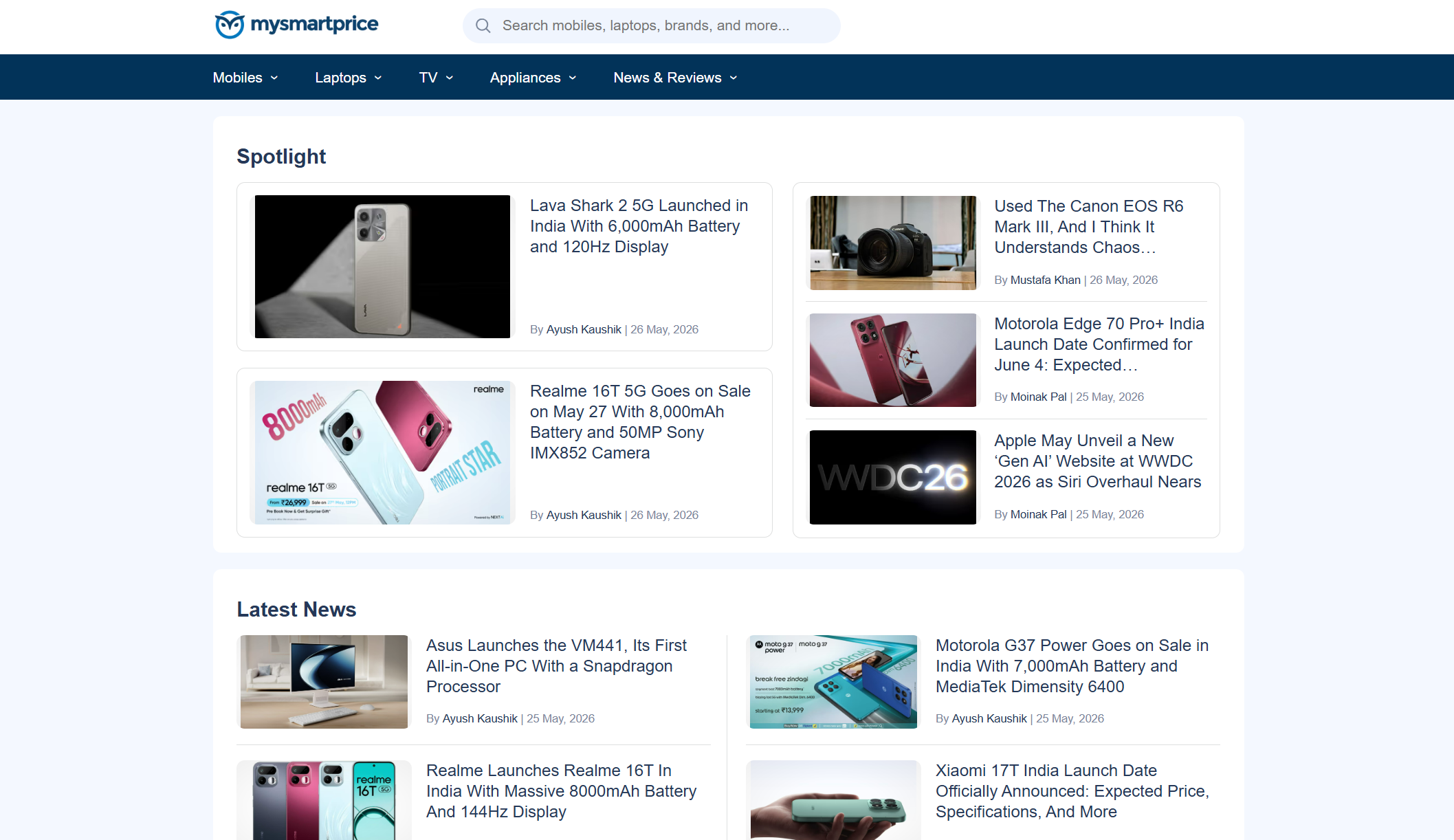Image resolution: width=1454 pixels, height=840 pixels.
Task: Open the Asus Launches the VM441 headline
Action: pyautogui.click(x=556, y=666)
